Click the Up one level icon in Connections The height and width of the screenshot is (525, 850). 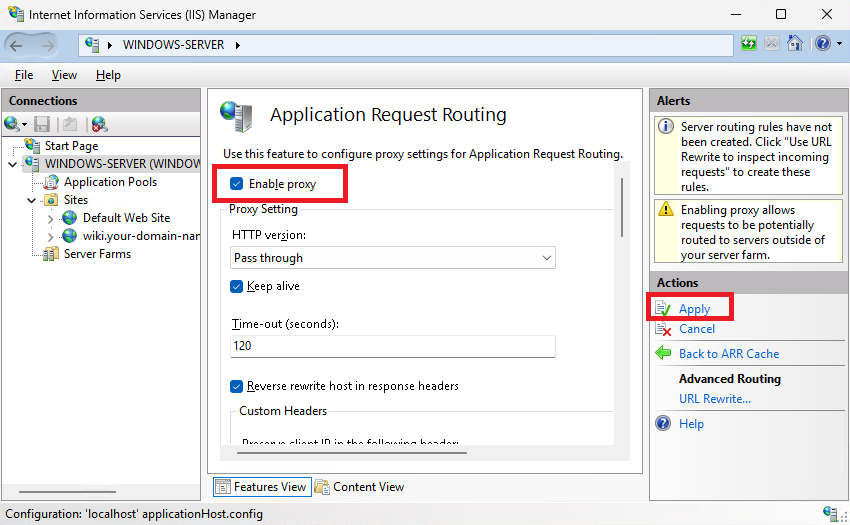pyautogui.click(x=70, y=125)
